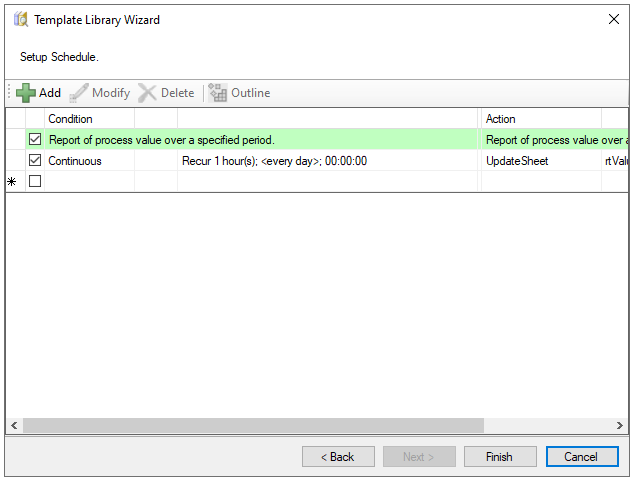The width and height of the screenshot is (636, 482).
Task: Click the scroll left arrow
Action: [x=14, y=425]
